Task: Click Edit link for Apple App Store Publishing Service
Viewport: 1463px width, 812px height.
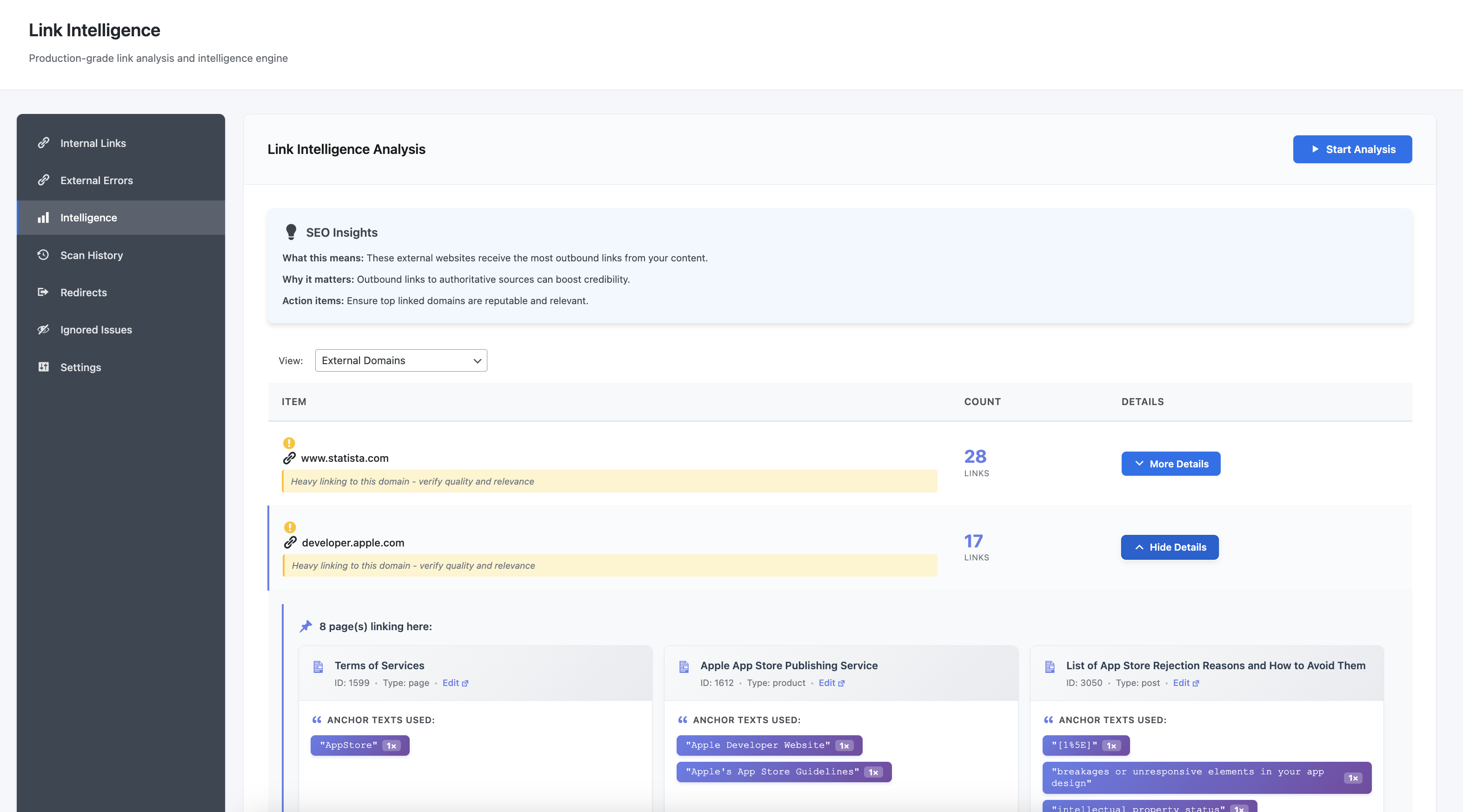Action: click(831, 683)
